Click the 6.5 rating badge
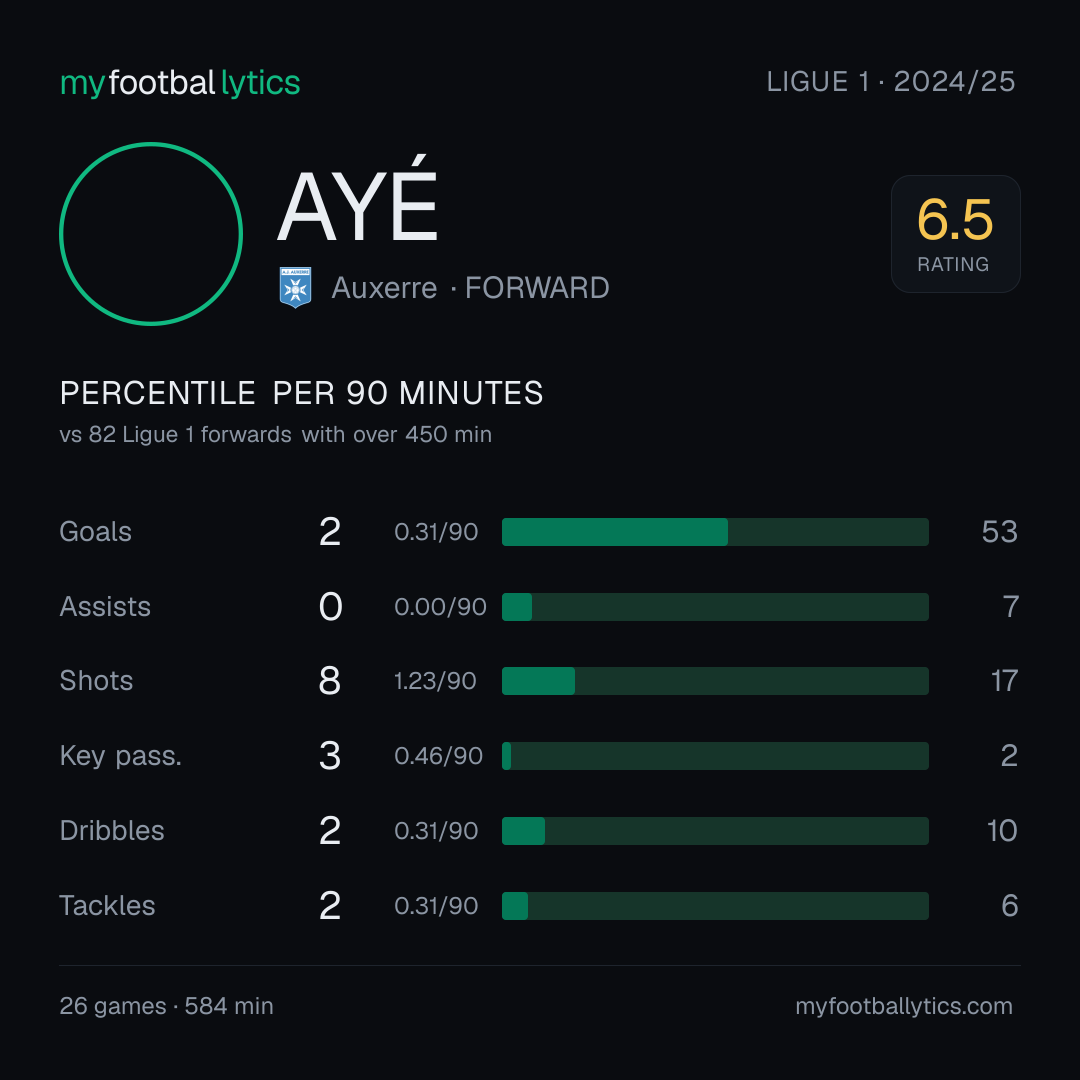 [955, 233]
